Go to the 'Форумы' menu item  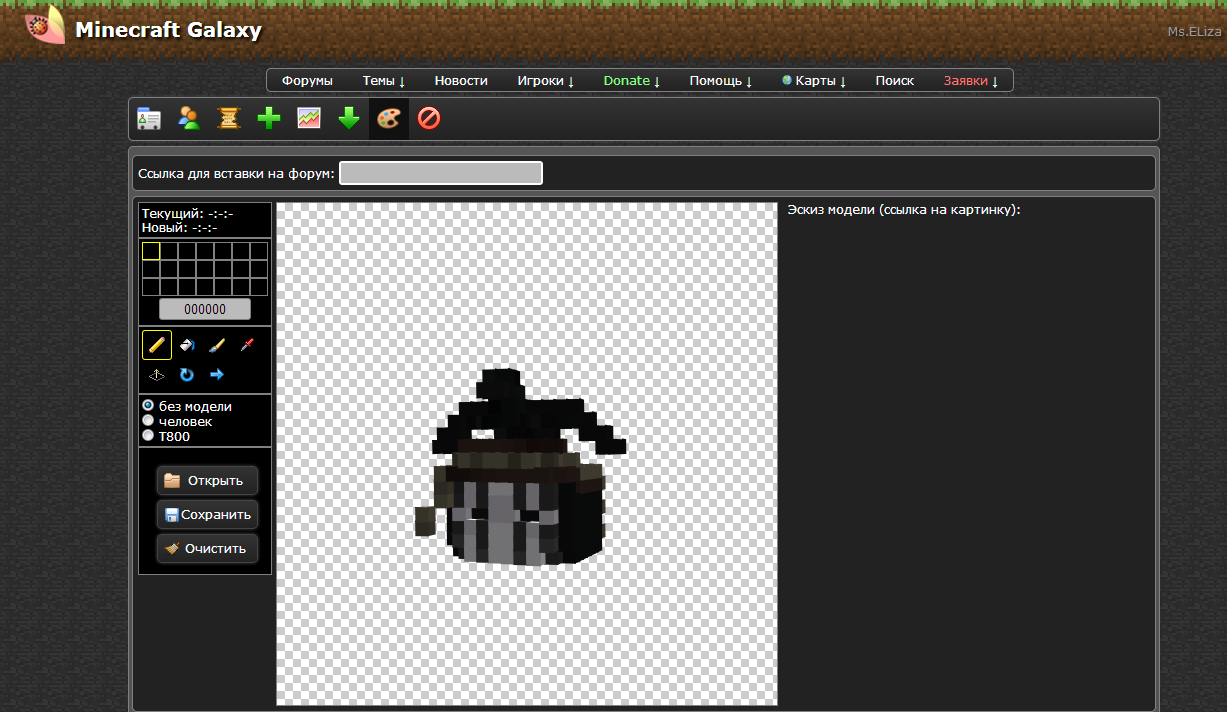tap(307, 81)
